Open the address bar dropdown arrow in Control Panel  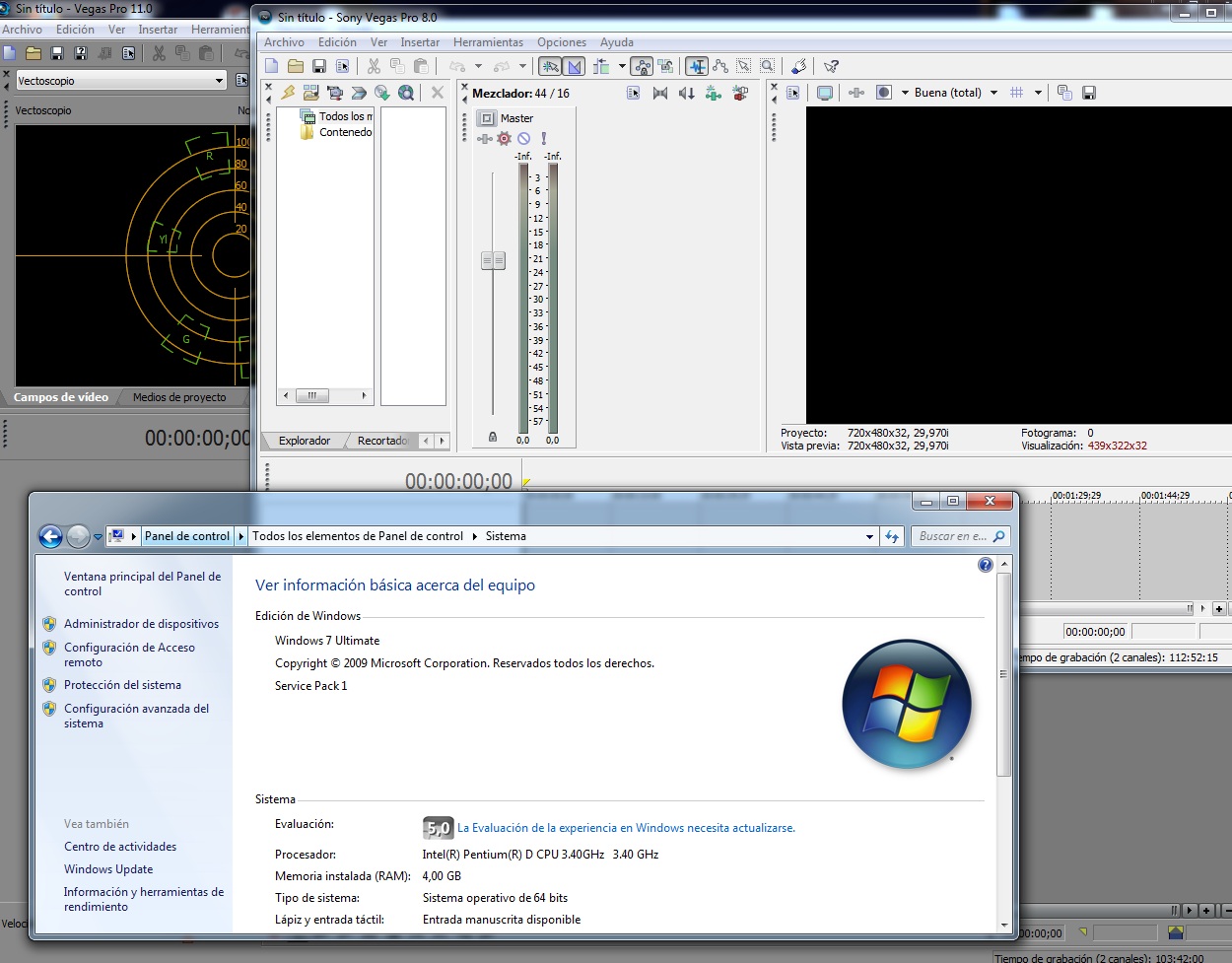point(869,536)
